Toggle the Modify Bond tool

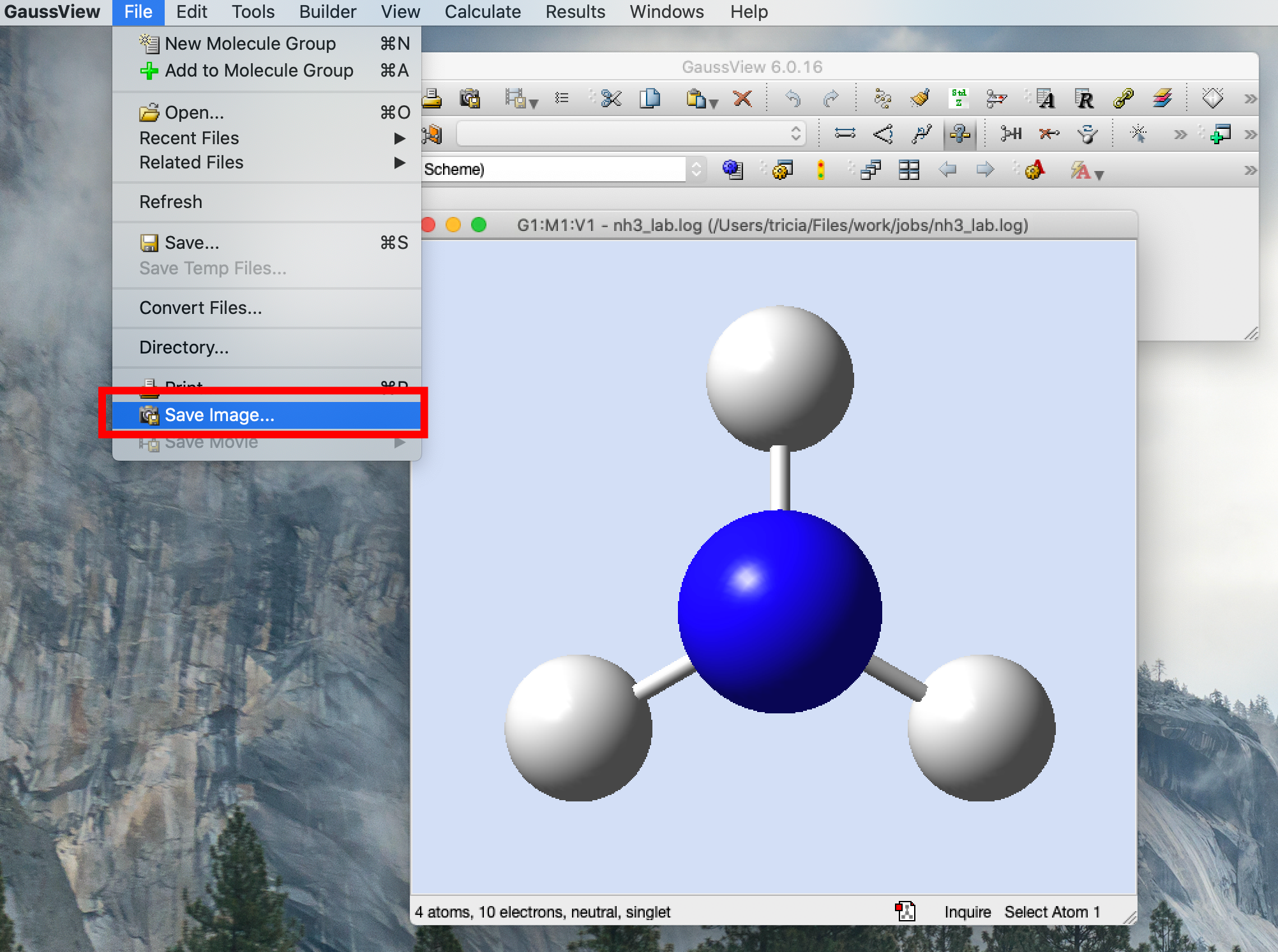point(845,134)
